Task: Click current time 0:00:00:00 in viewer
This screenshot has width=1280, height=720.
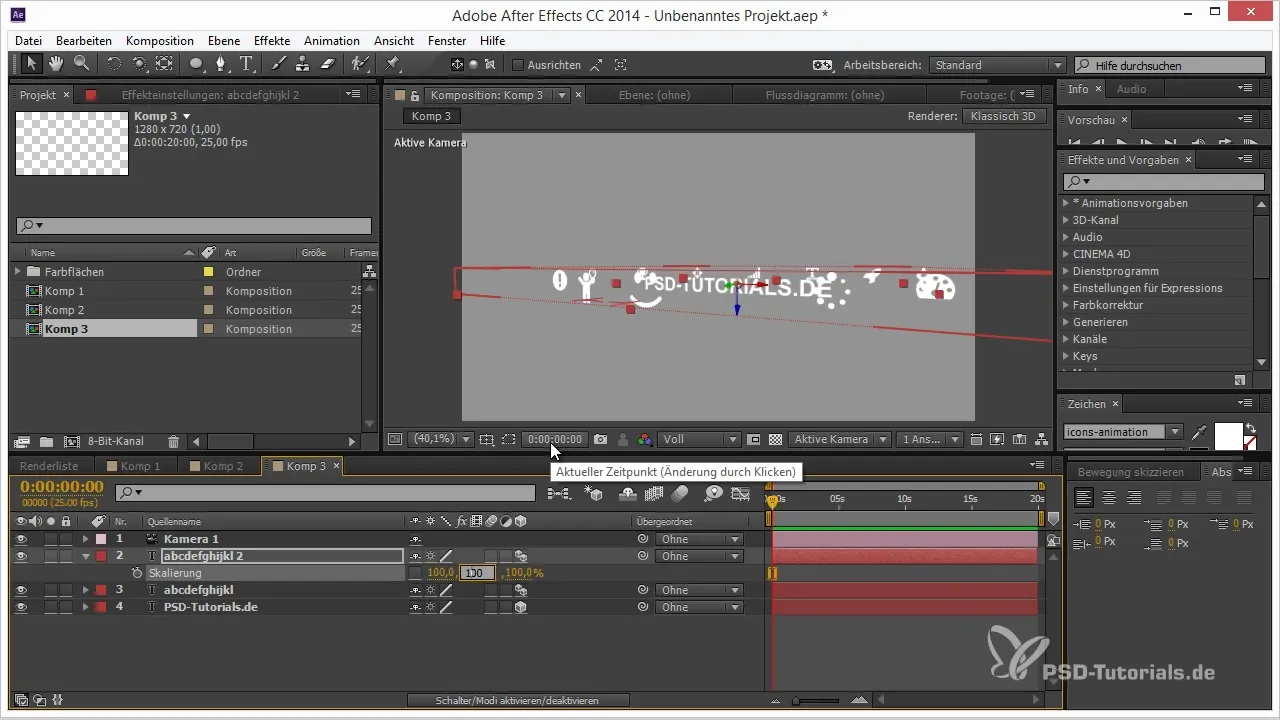Action: point(554,439)
